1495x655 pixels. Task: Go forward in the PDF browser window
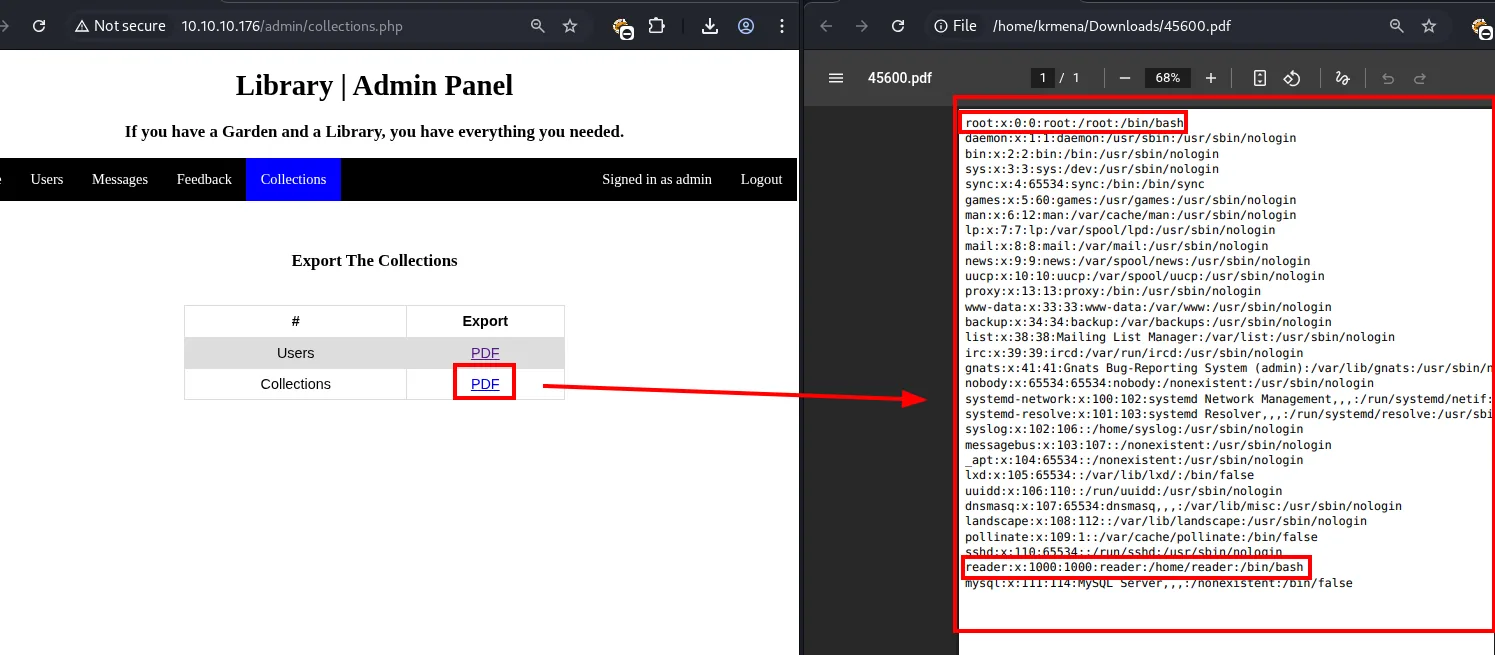pyautogui.click(x=862, y=26)
